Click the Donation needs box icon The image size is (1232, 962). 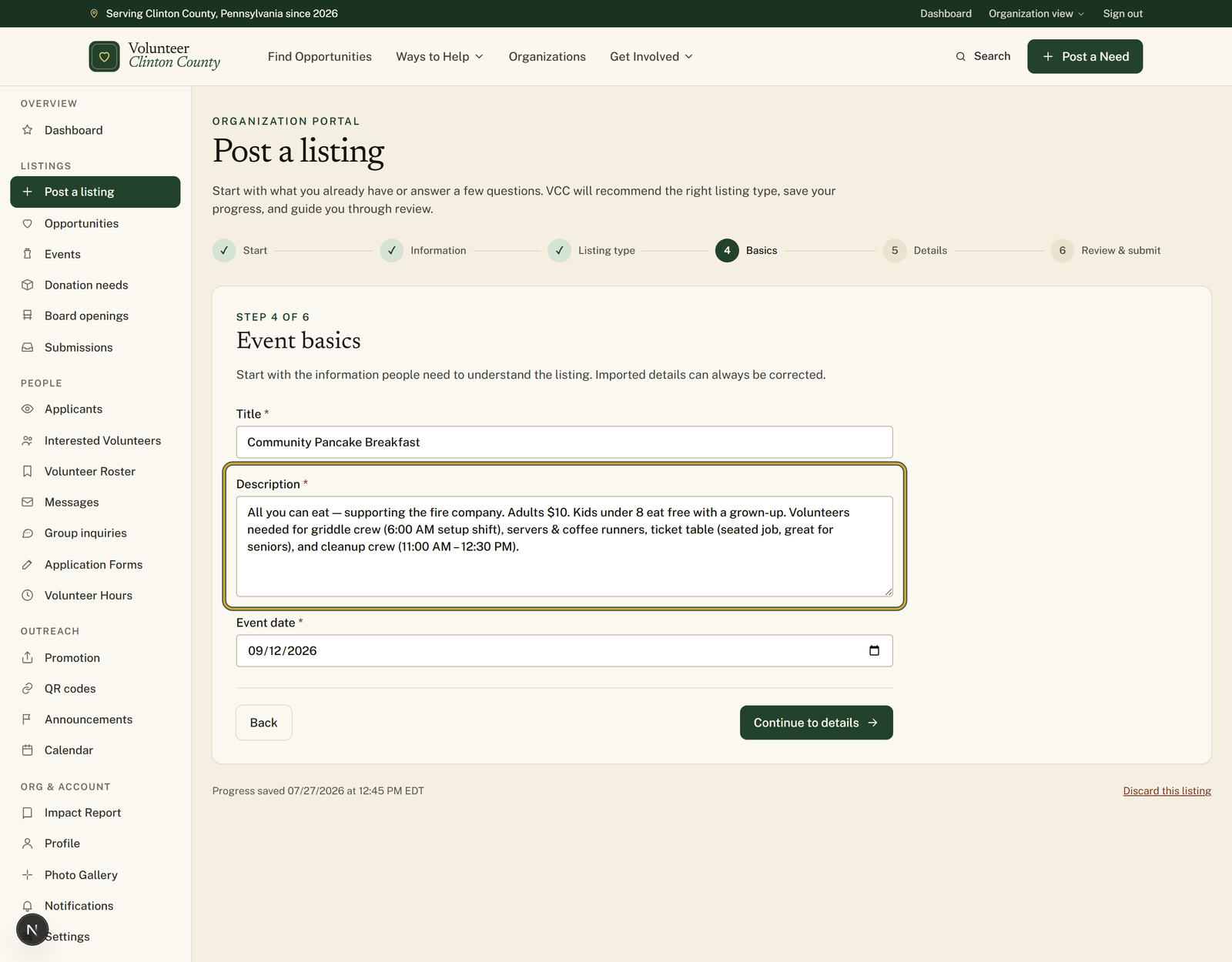[x=28, y=285]
